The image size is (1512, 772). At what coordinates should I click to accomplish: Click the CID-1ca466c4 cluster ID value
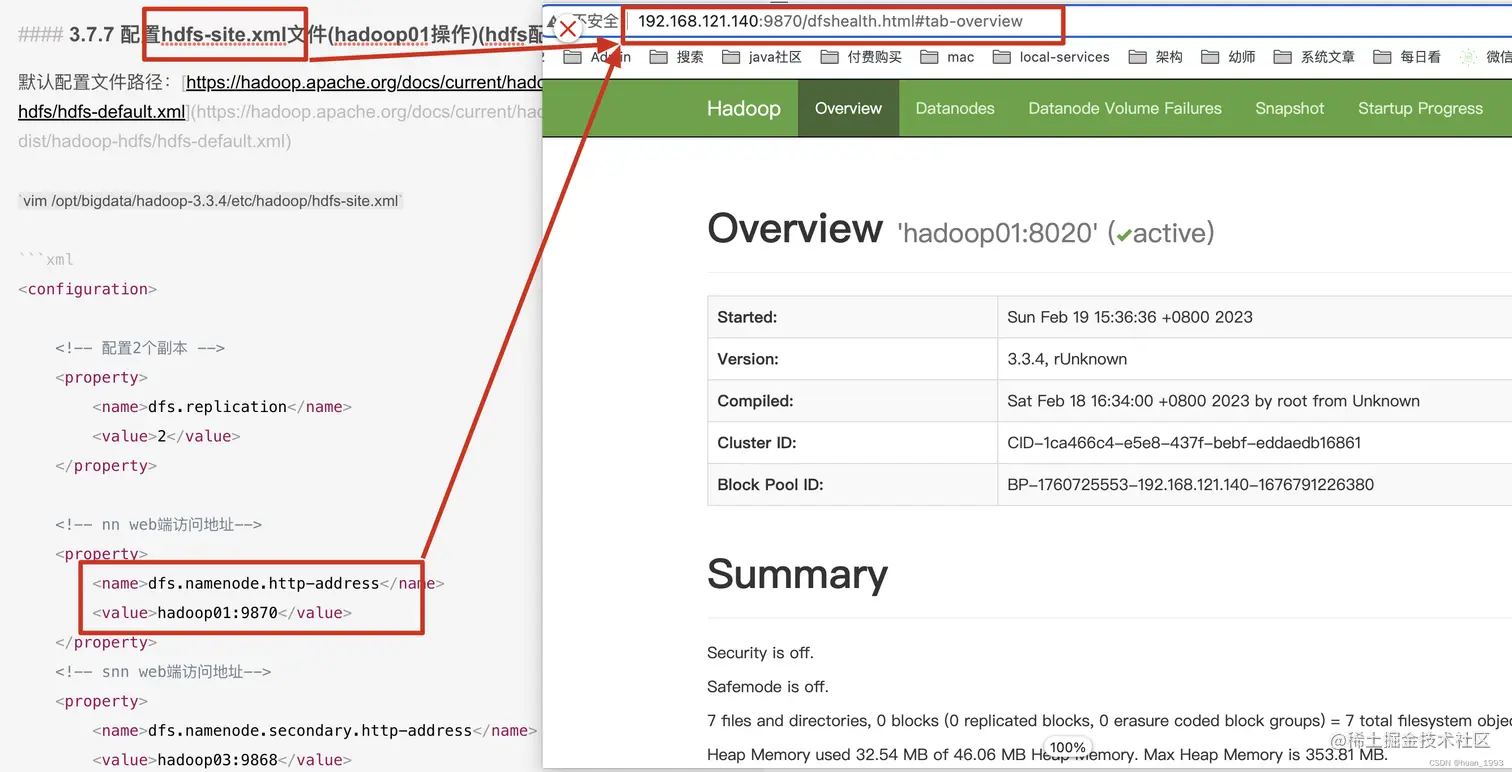pyautogui.click(x=1184, y=443)
